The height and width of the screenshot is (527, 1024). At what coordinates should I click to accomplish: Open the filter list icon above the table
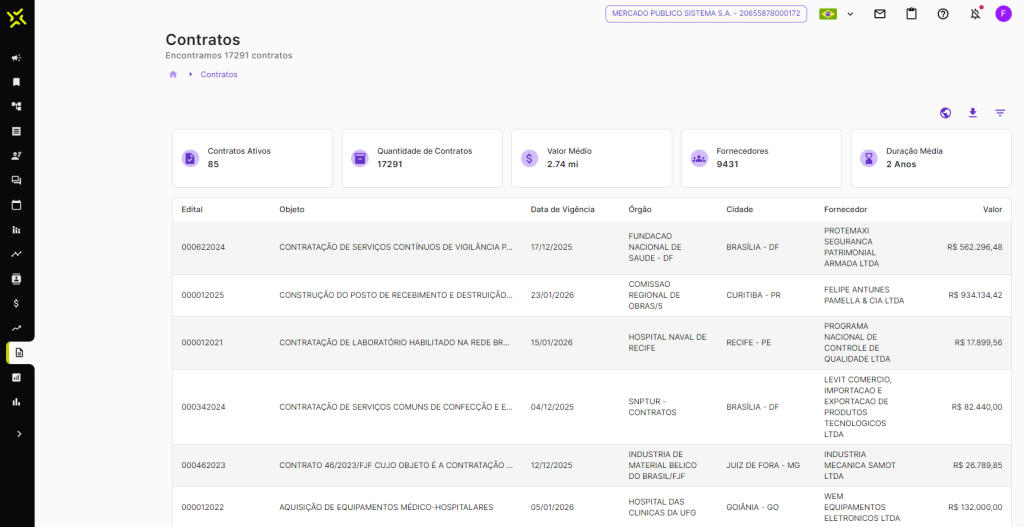click(x=1000, y=113)
